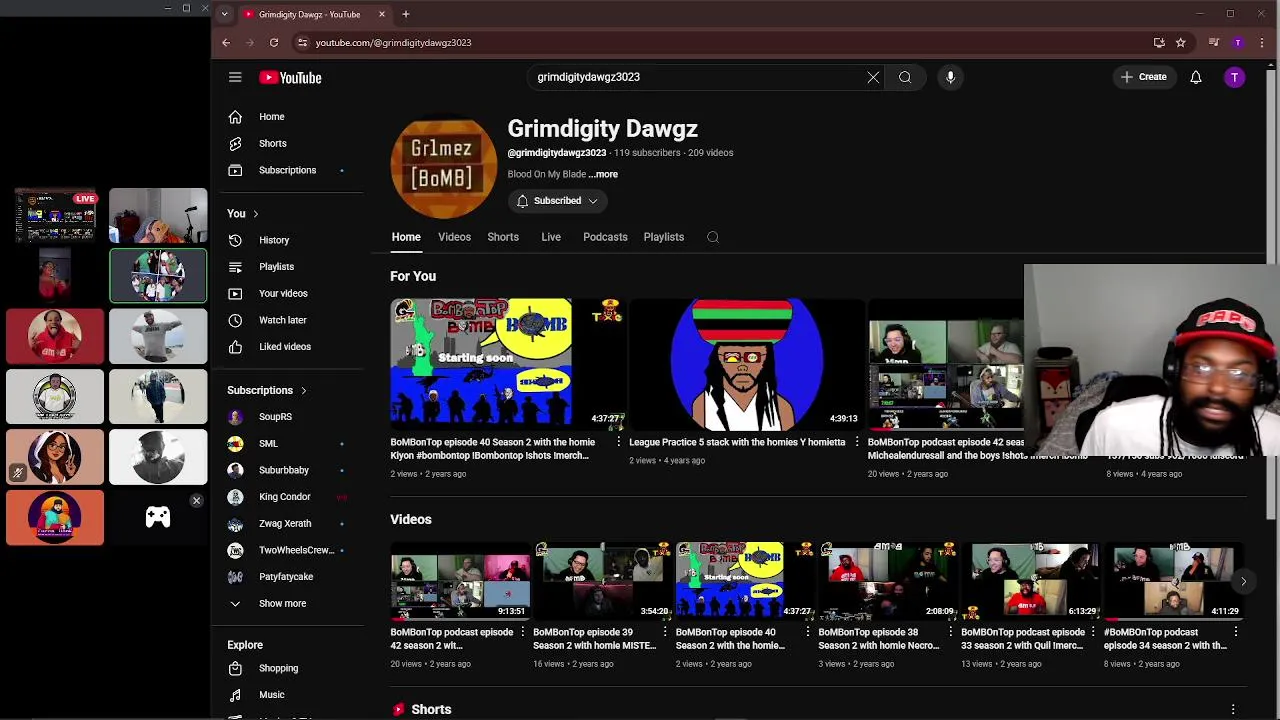Viewport: 1280px width, 720px height.
Task: Open a new browser tab
Action: click(406, 14)
